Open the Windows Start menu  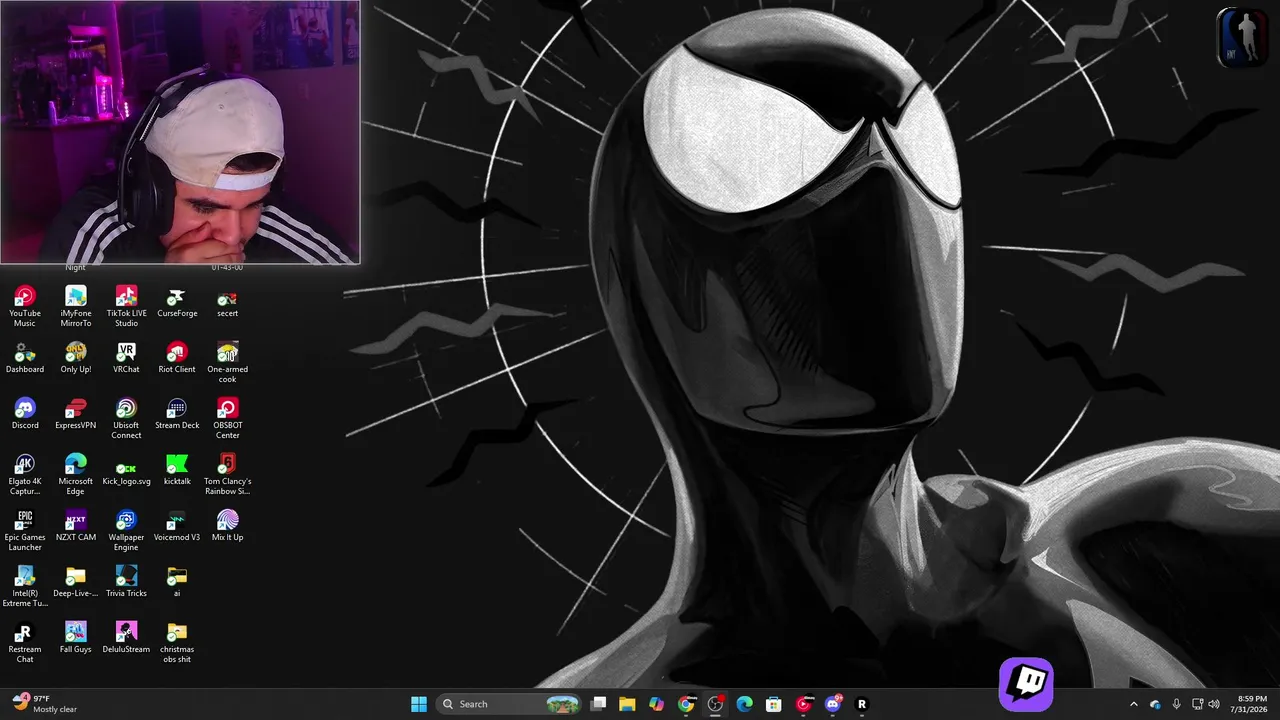tap(419, 704)
